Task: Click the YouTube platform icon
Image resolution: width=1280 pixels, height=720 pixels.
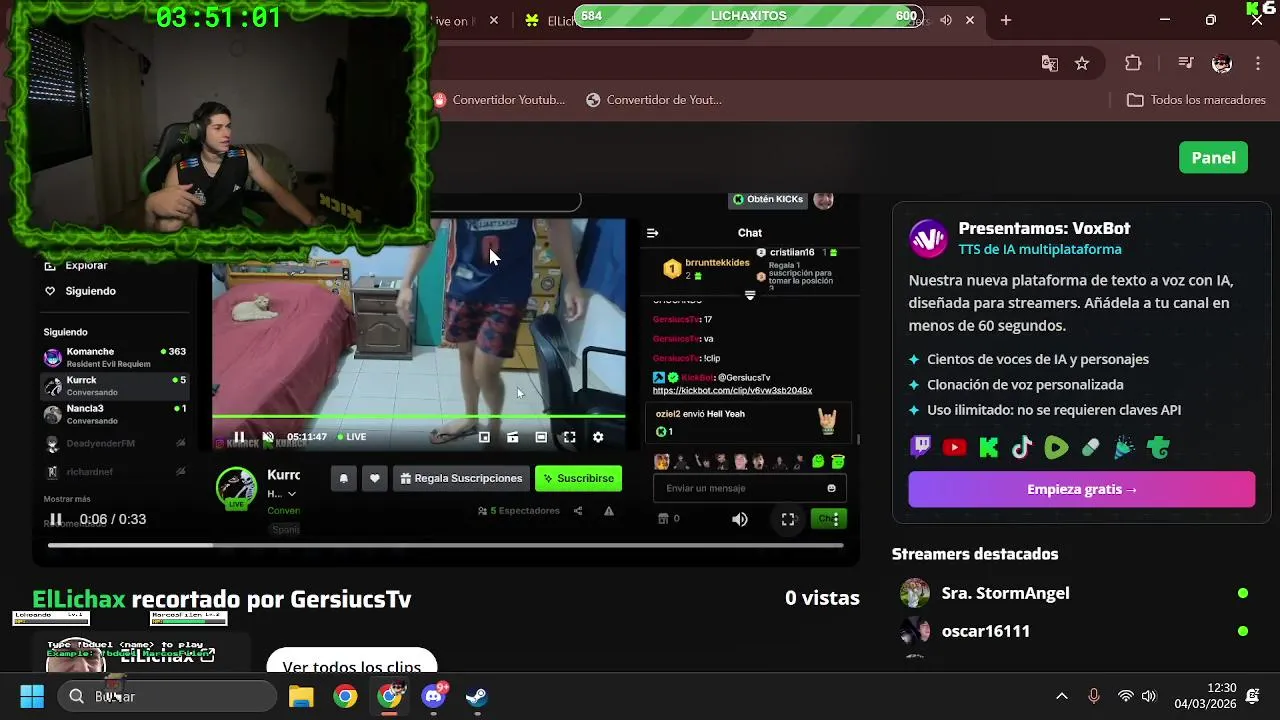Action: (x=955, y=448)
